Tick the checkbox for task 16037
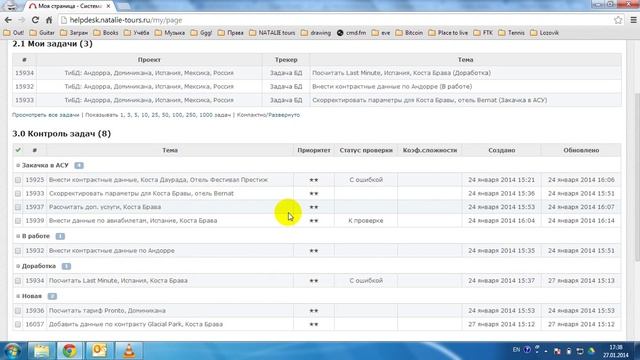The width and height of the screenshot is (640, 360). click(x=18, y=324)
